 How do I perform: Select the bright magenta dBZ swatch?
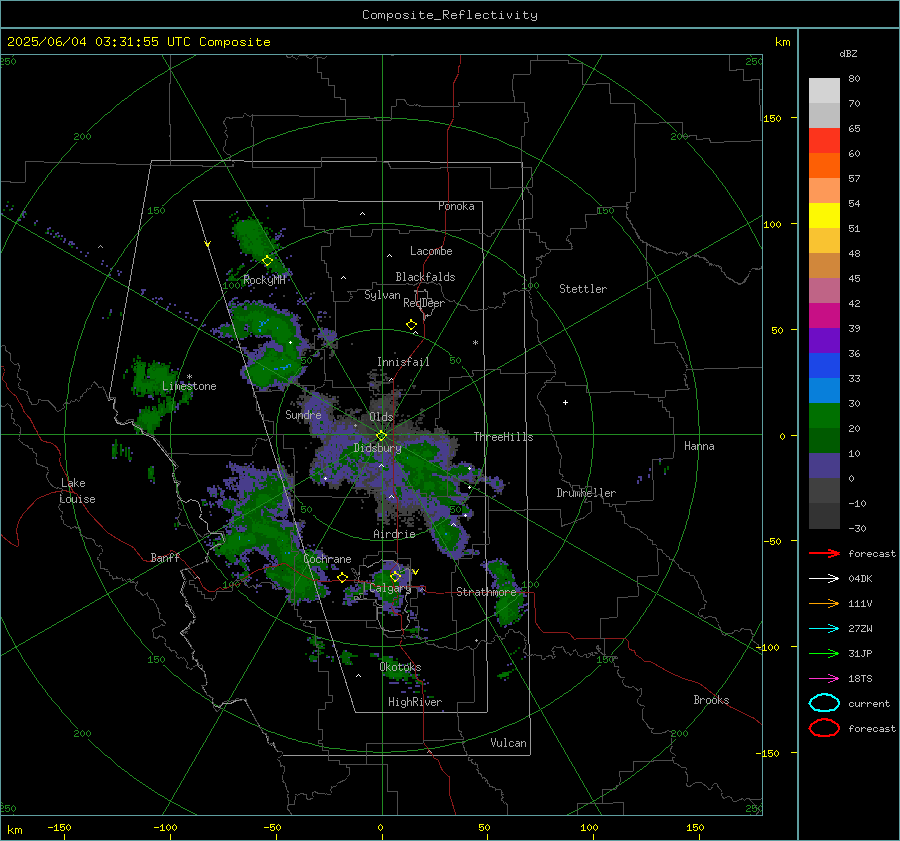[x=824, y=315]
